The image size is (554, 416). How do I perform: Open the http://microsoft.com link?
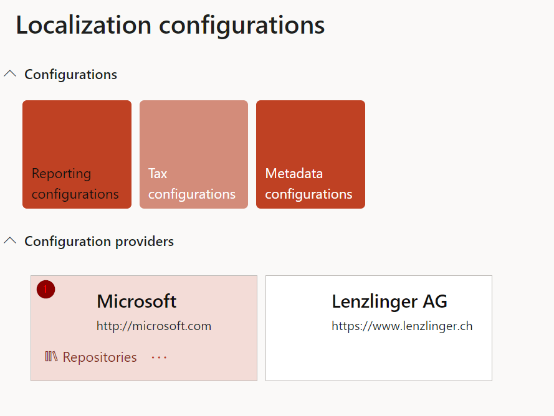(x=154, y=326)
